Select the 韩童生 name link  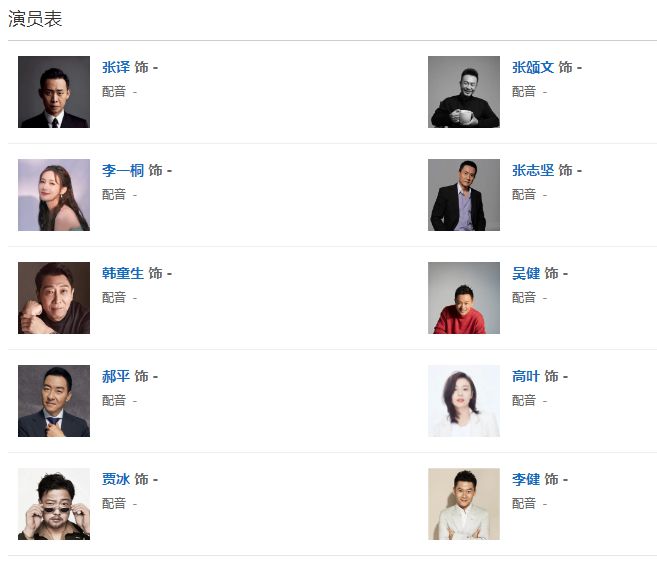[123, 273]
